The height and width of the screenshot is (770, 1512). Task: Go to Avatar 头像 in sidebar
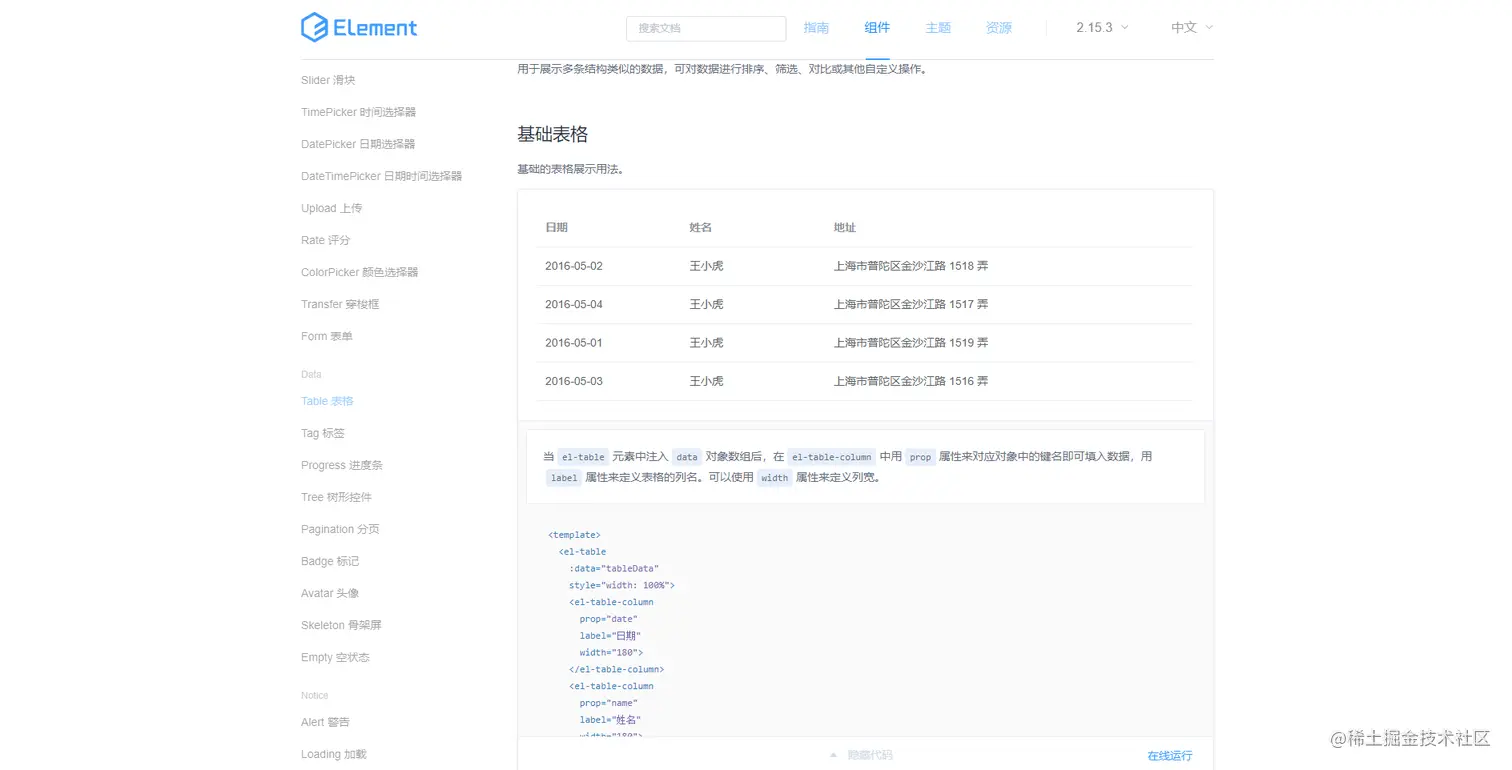coord(330,593)
